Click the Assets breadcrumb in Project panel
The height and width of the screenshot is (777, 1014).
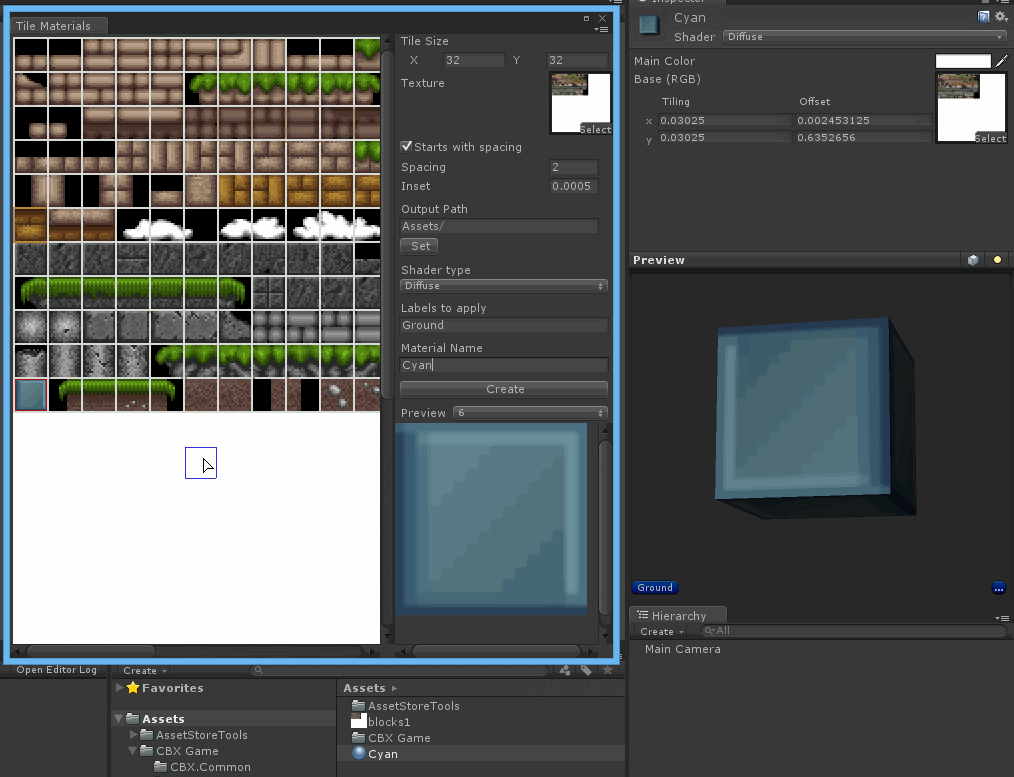click(364, 688)
